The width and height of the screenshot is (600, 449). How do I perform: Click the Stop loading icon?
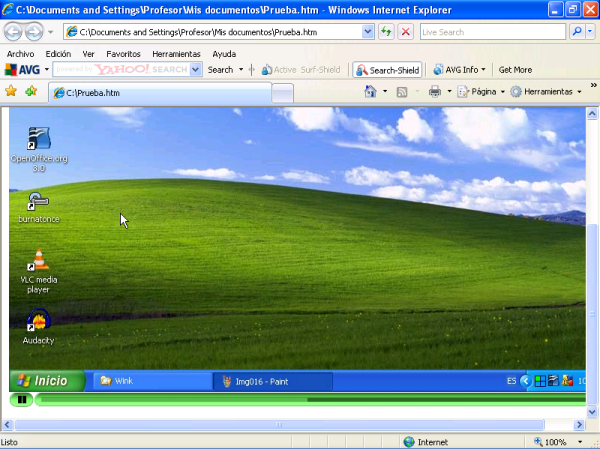pyautogui.click(x=405, y=32)
